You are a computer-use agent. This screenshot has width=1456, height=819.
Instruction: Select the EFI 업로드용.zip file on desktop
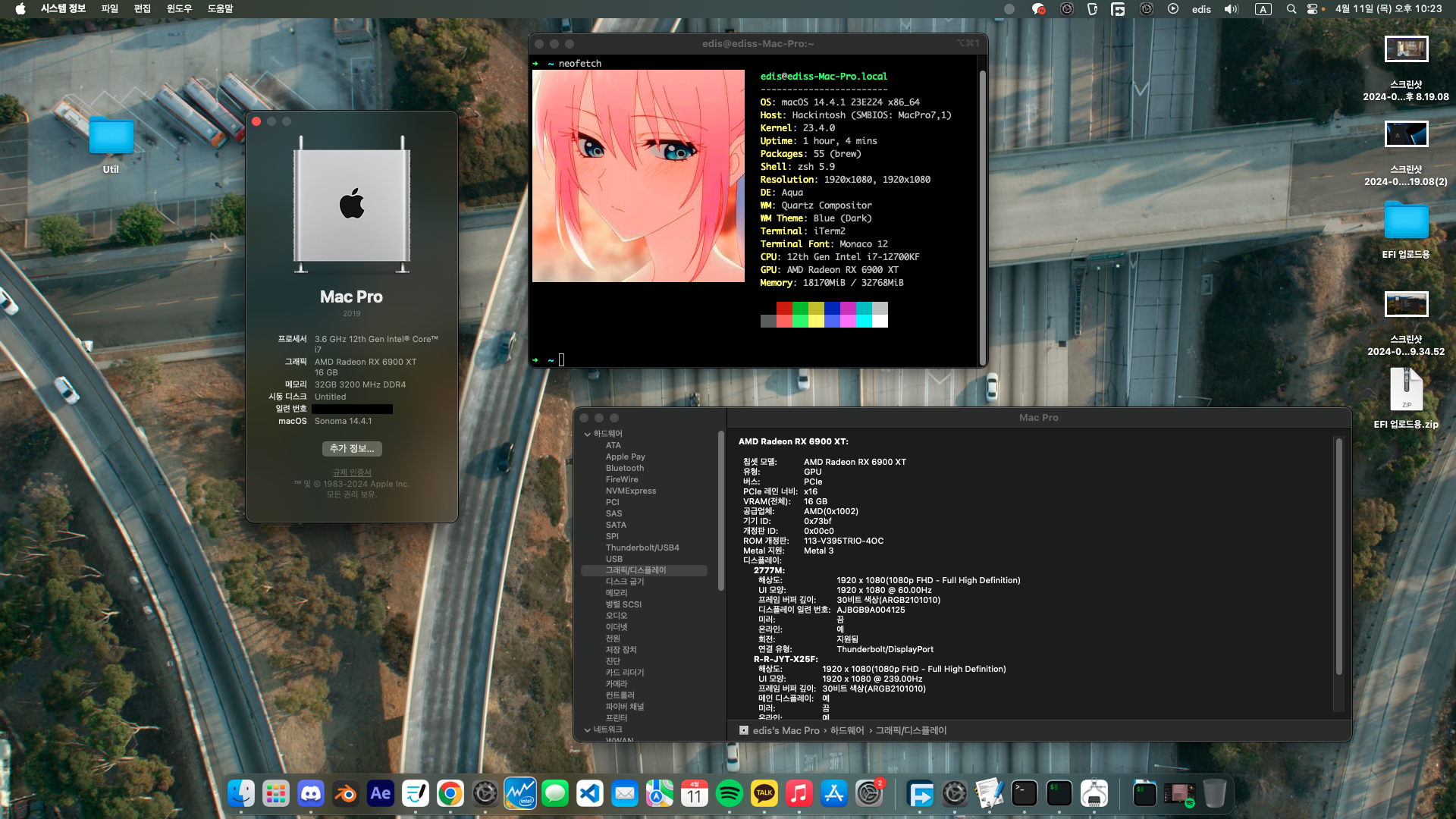tap(1406, 399)
